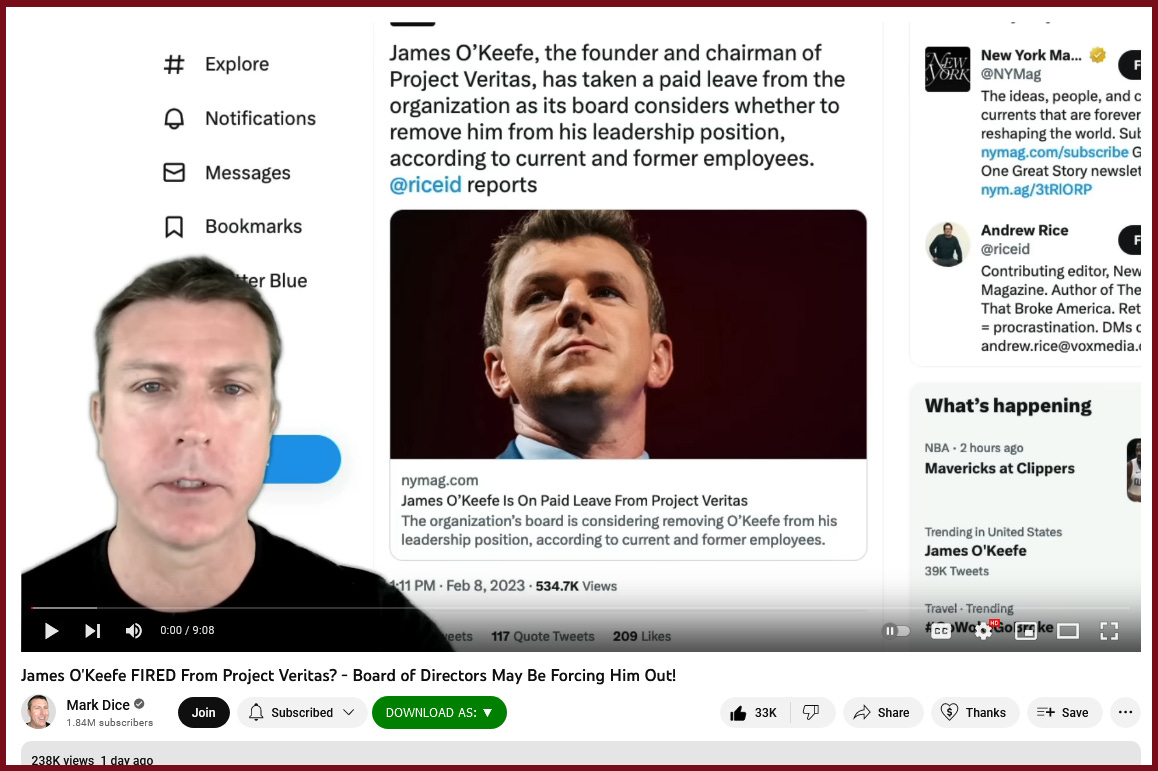The width and height of the screenshot is (1158, 771).
Task: Click the Messages label in video
Action: (248, 173)
